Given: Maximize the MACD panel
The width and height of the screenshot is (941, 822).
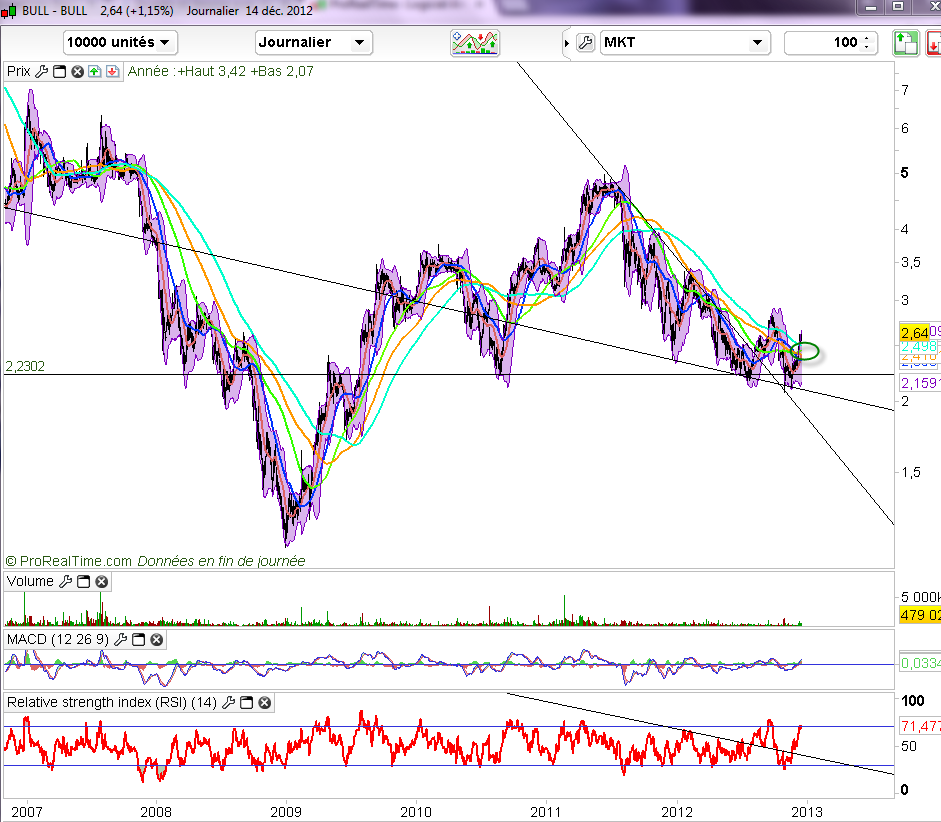Looking at the screenshot, I should (x=138, y=639).
